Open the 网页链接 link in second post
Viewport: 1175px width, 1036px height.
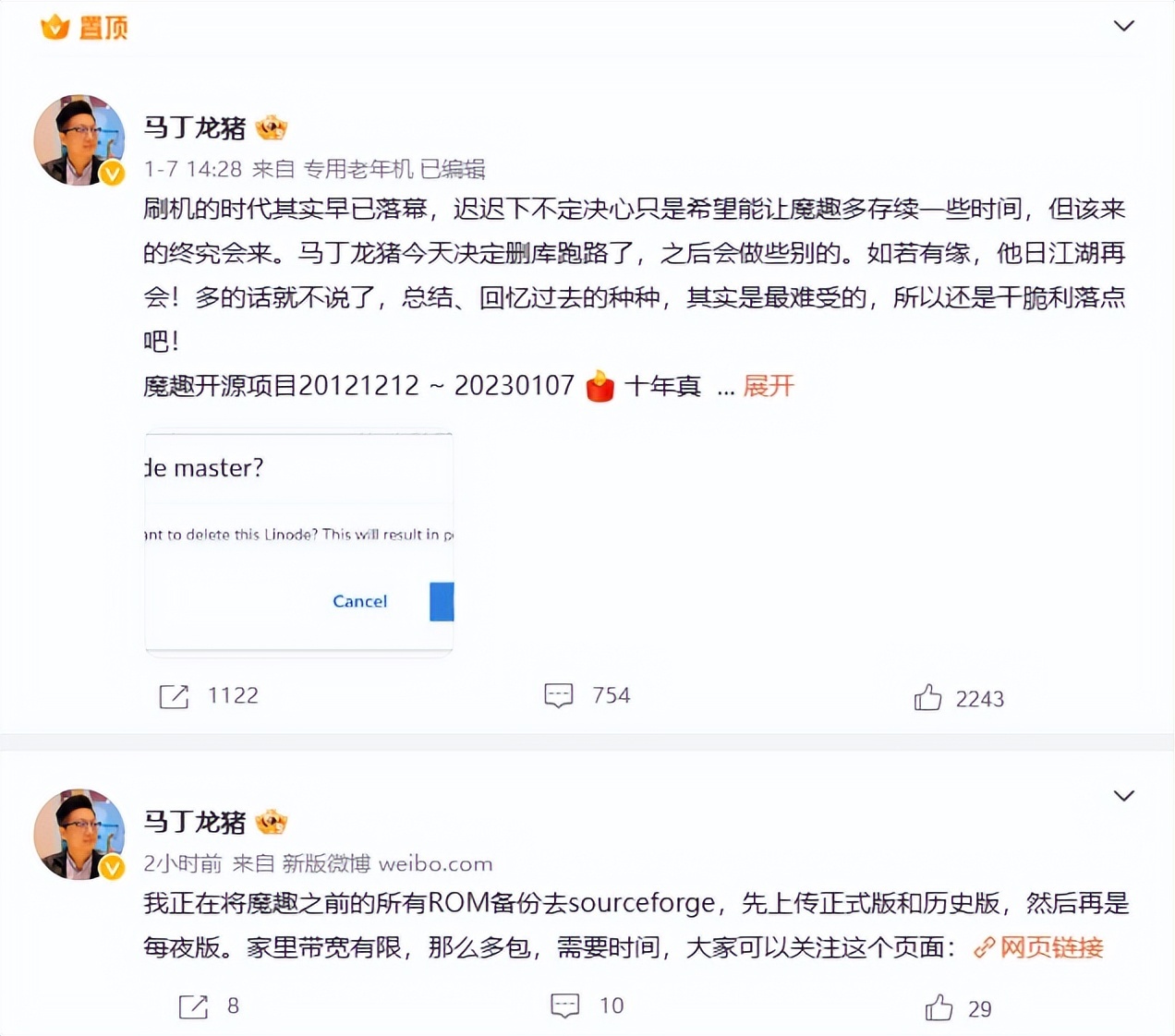(x=1038, y=947)
